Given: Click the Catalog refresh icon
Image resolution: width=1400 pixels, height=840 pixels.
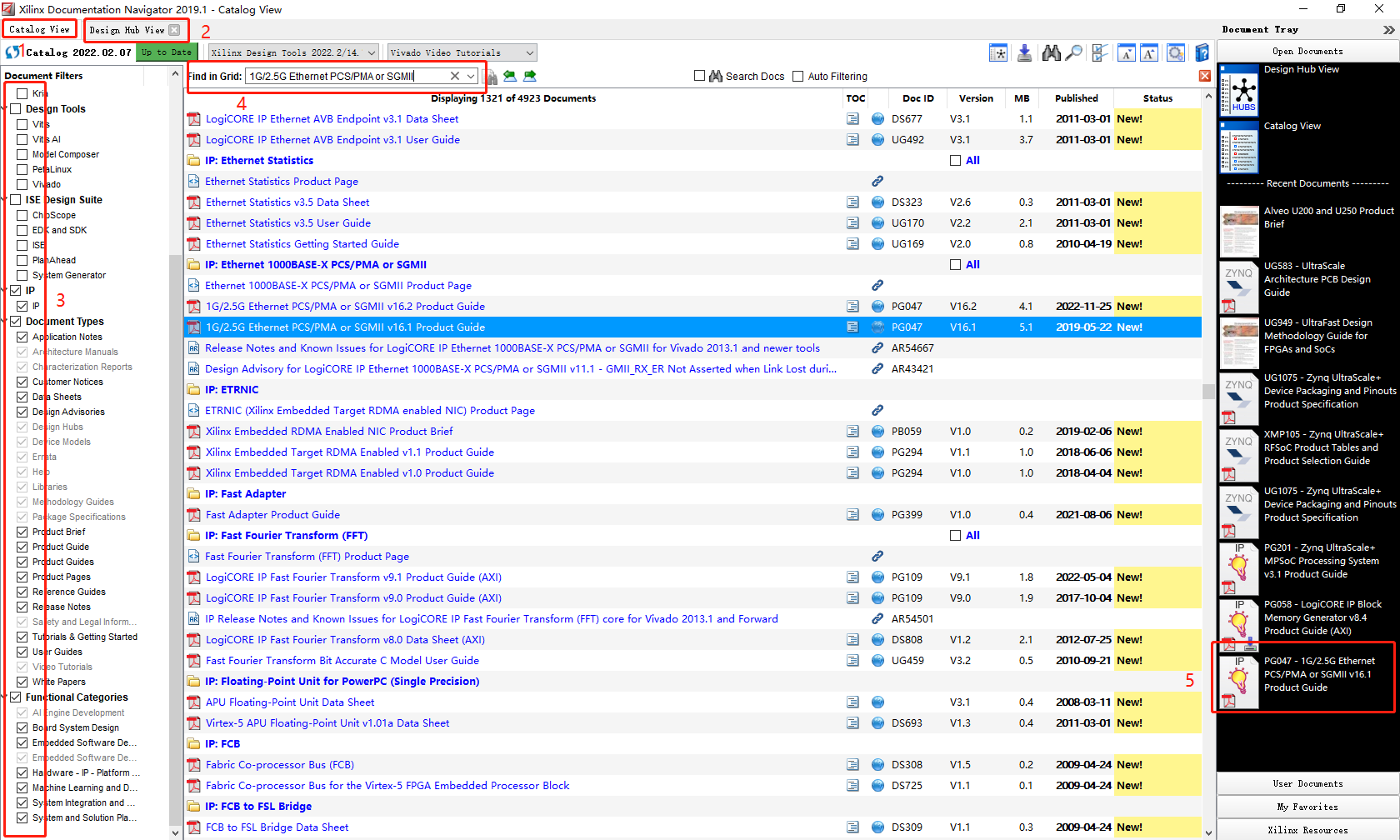Looking at the screenshot, I should pos(14,52).
